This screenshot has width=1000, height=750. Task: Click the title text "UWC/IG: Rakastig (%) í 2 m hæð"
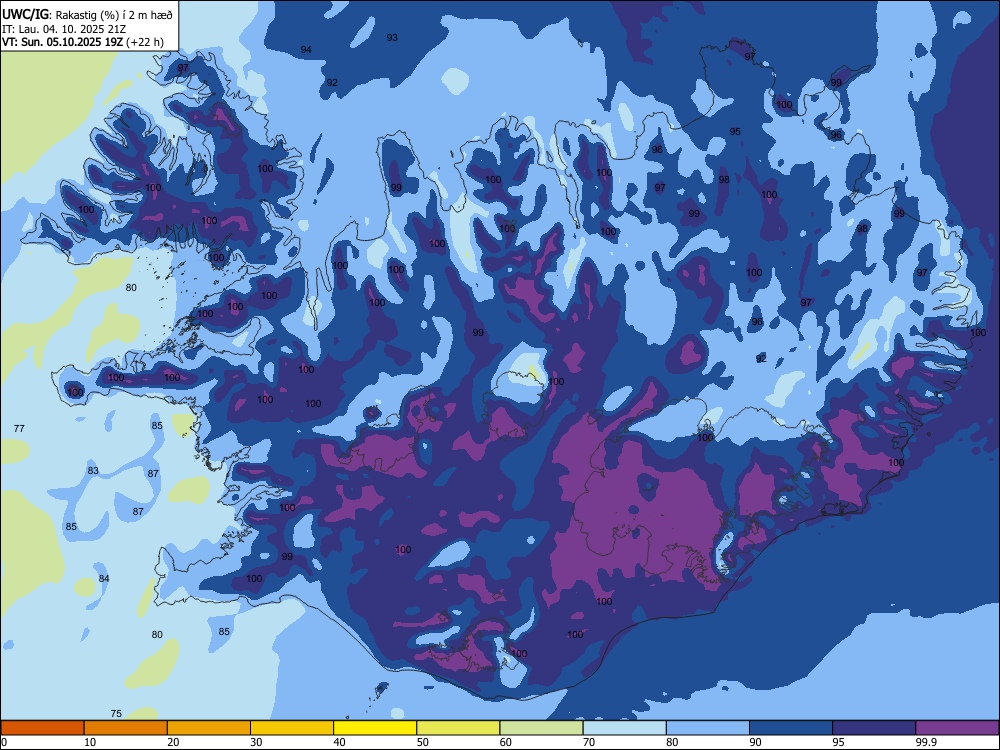87,15
